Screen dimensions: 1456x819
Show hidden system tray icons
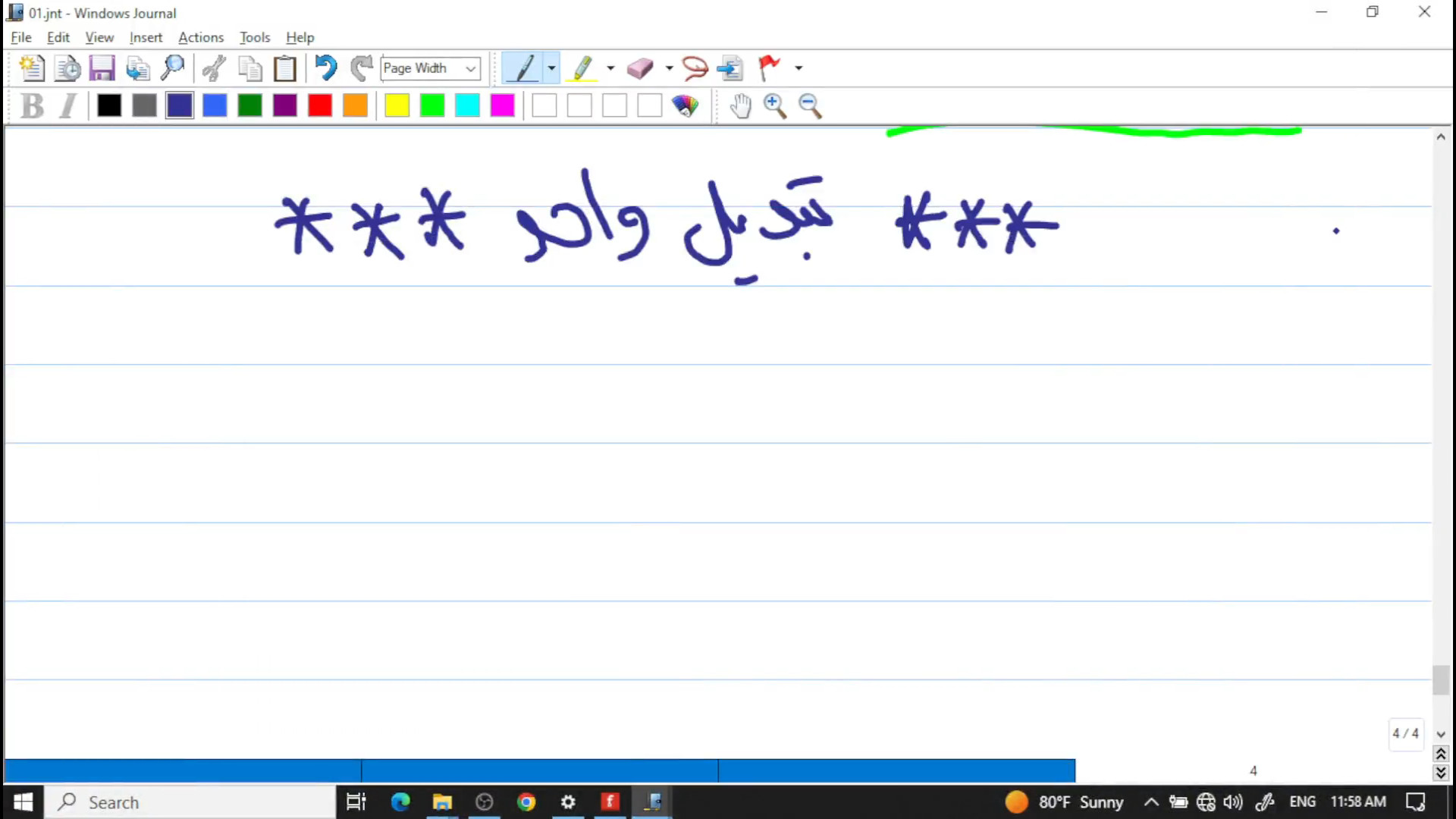[1151, 802]
